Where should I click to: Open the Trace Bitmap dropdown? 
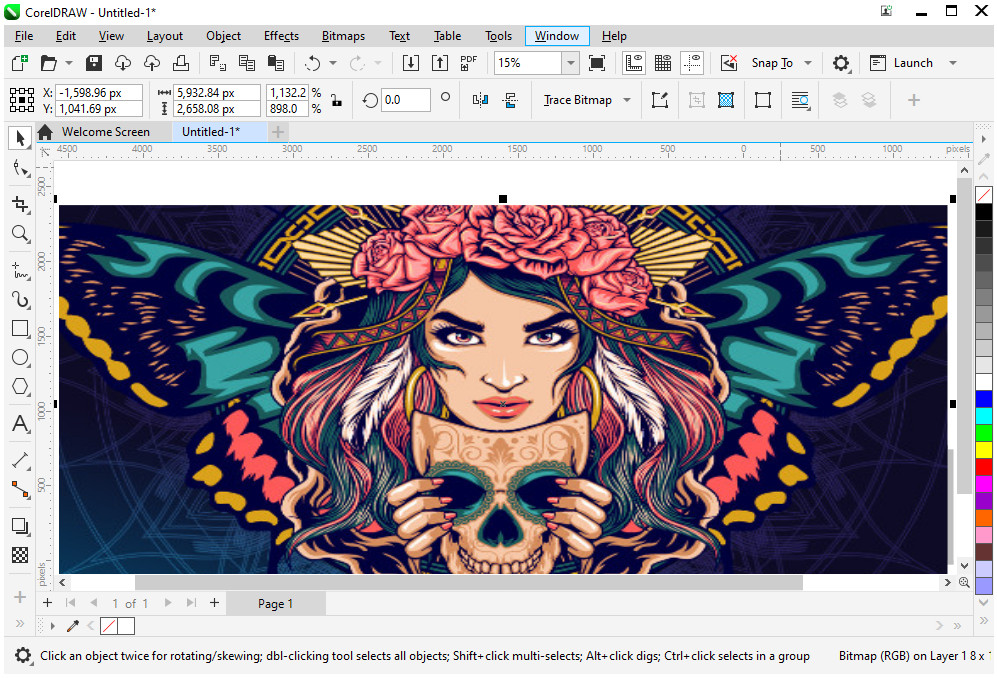627,100
